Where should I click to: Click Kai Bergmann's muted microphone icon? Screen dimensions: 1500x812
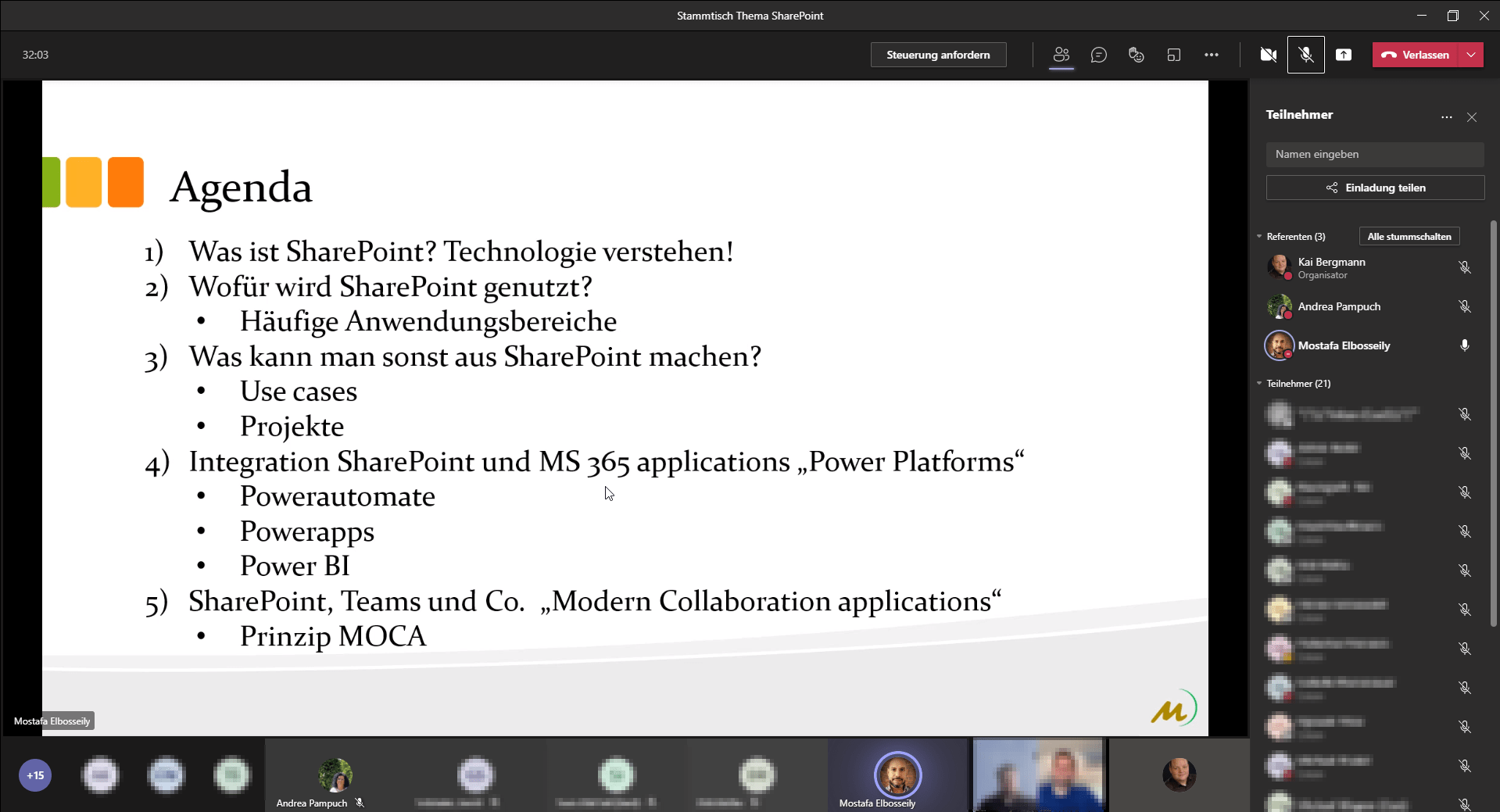tap(1465, 267)
